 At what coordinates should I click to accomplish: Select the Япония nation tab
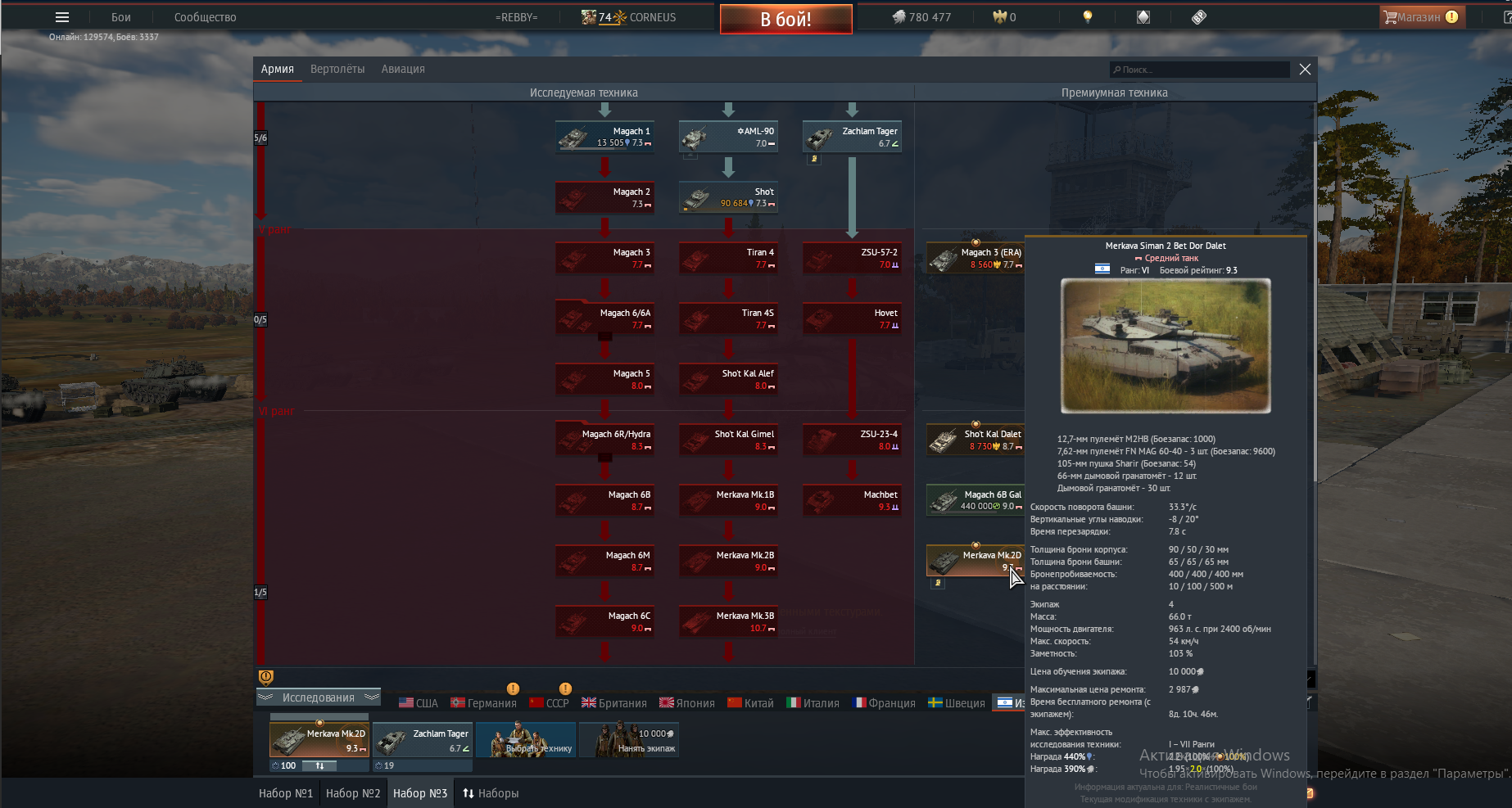point(687,703)
